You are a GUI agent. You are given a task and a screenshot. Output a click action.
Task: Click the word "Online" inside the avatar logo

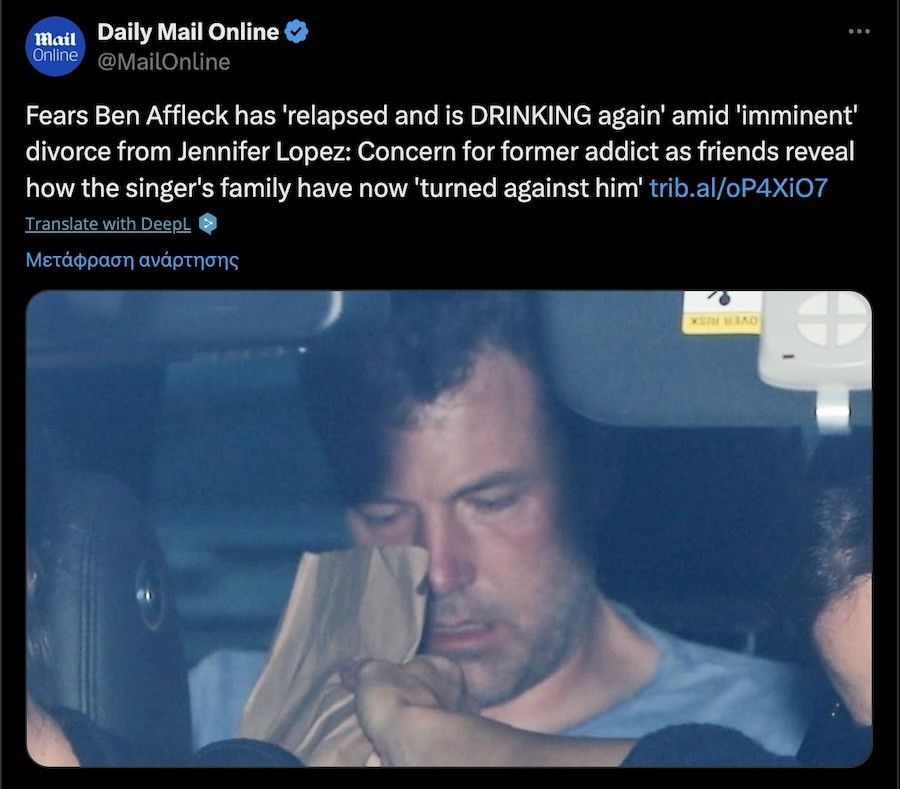pos(55,55)
